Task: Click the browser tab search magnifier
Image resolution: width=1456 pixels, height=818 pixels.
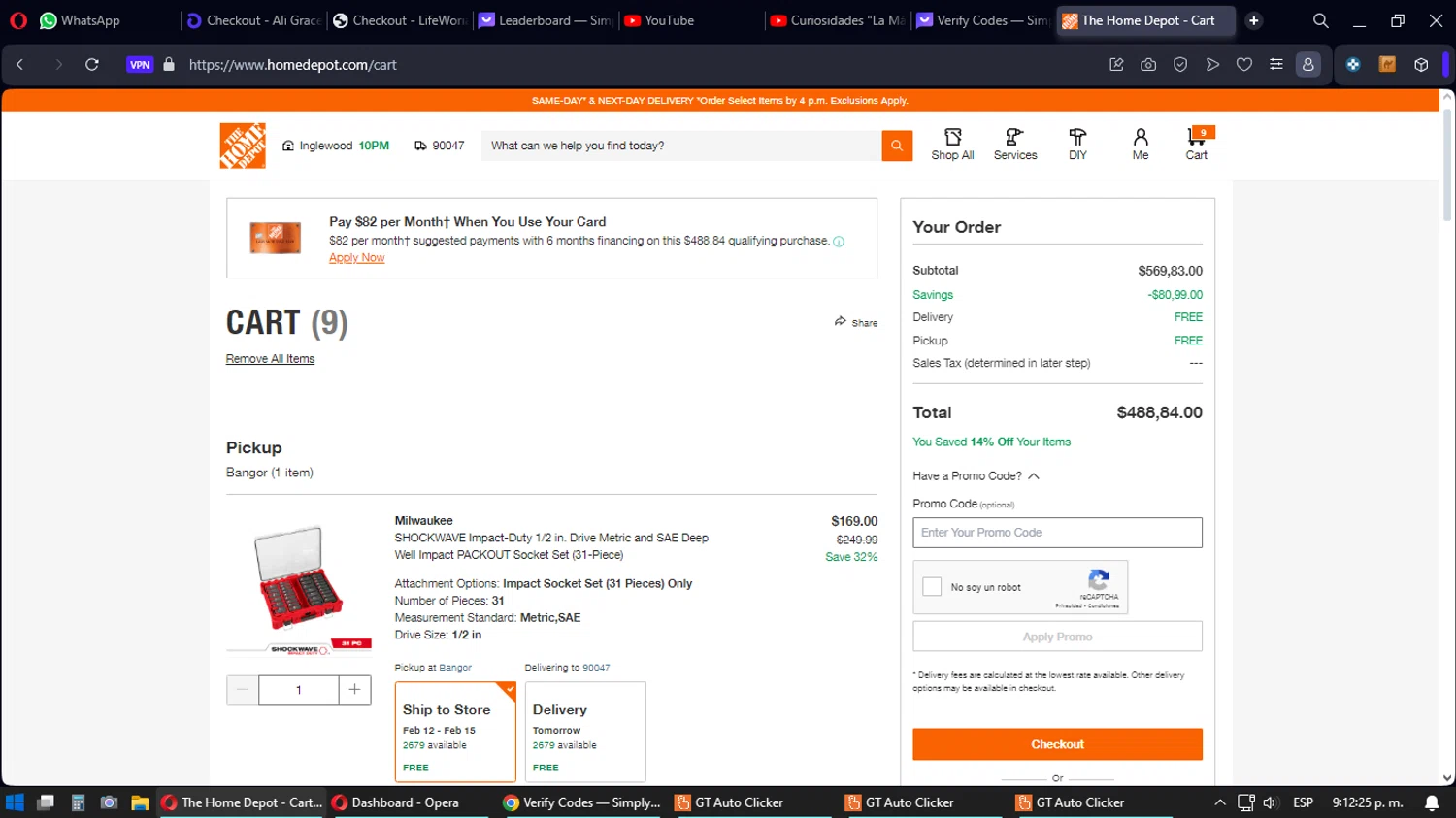Action: (x=1320, y=20)
